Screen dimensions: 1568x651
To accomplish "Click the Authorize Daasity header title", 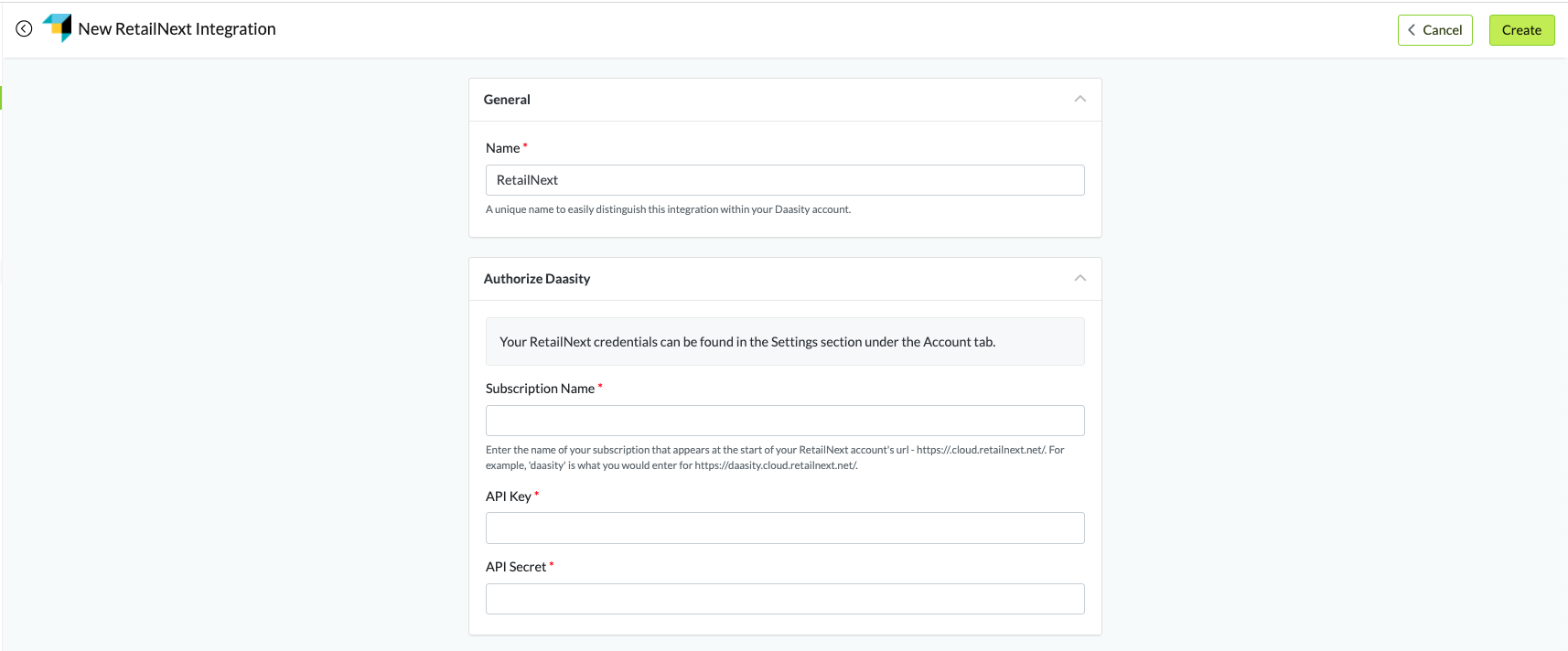I will point(537,279).
